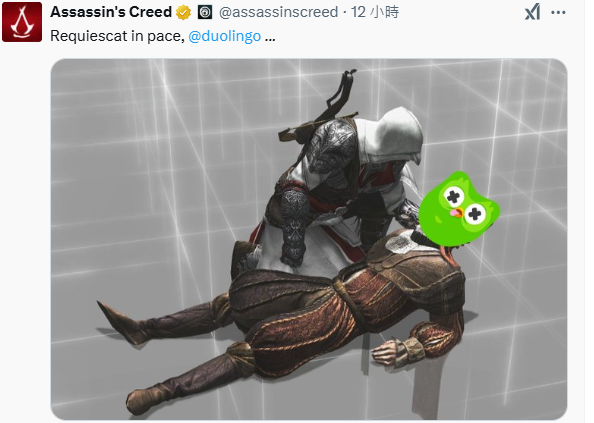Open the Grok explain-post icon
Viewport: 594px width, 423px height.
(x=532, y=12)
